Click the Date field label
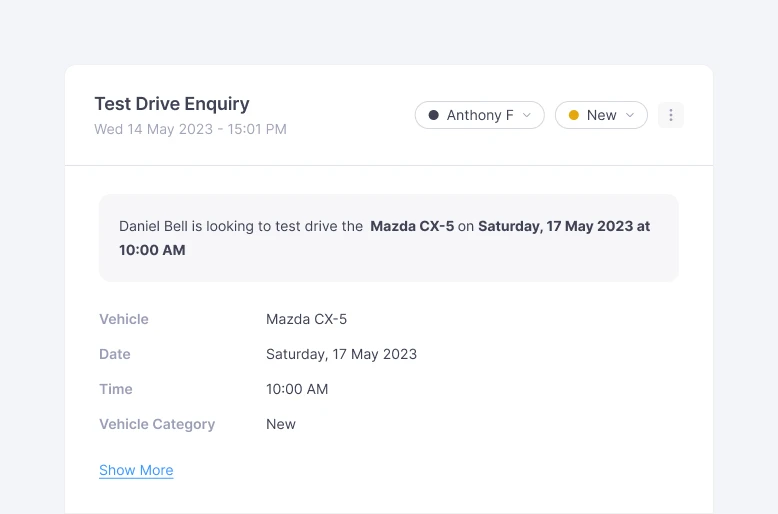The height and width of the screenshot is (514, 778). [x=115, y=354]
